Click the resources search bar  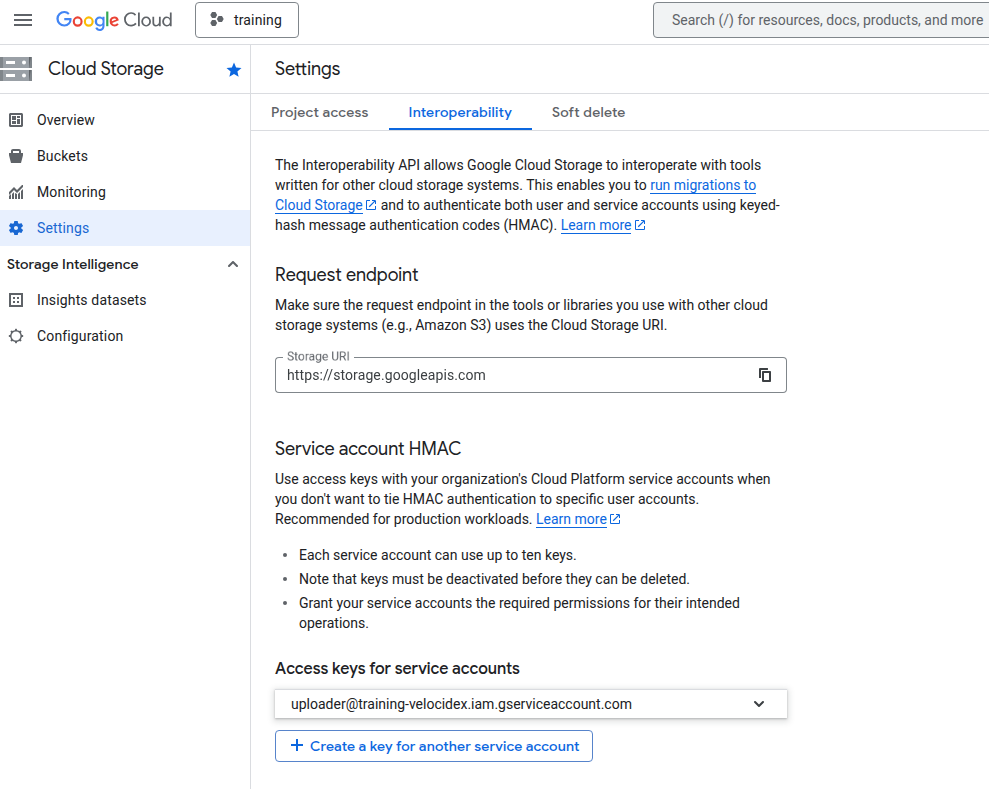(x=820, y=19)
